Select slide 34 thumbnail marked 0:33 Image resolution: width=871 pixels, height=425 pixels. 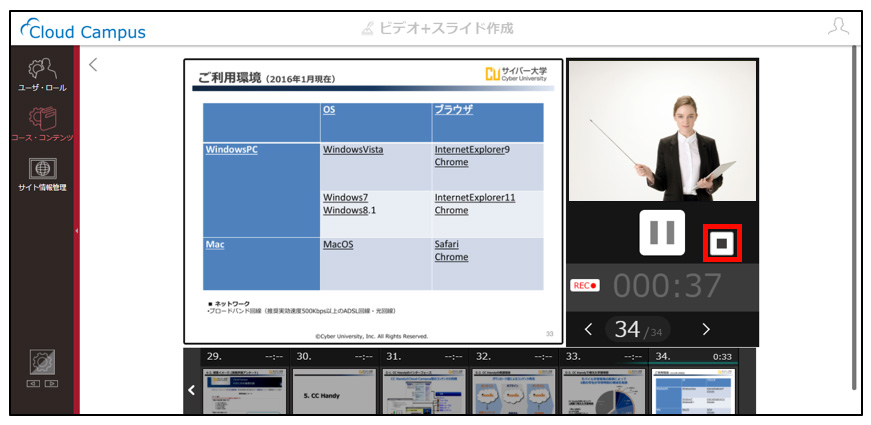(694, 391)
